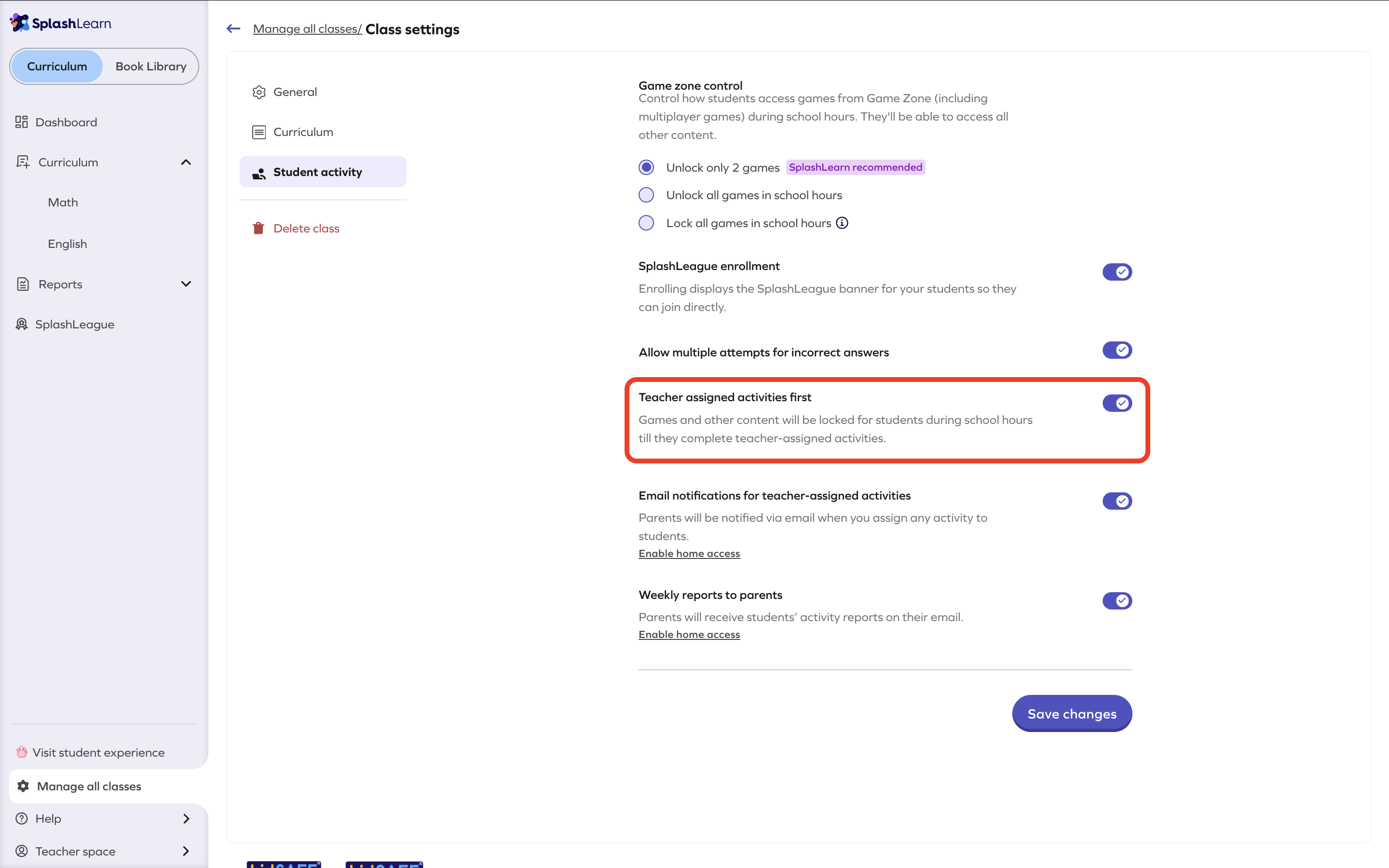Click Enable home access under Email notifications
The height and width of the screenshot is (868, 1389).
coord(689,554)
